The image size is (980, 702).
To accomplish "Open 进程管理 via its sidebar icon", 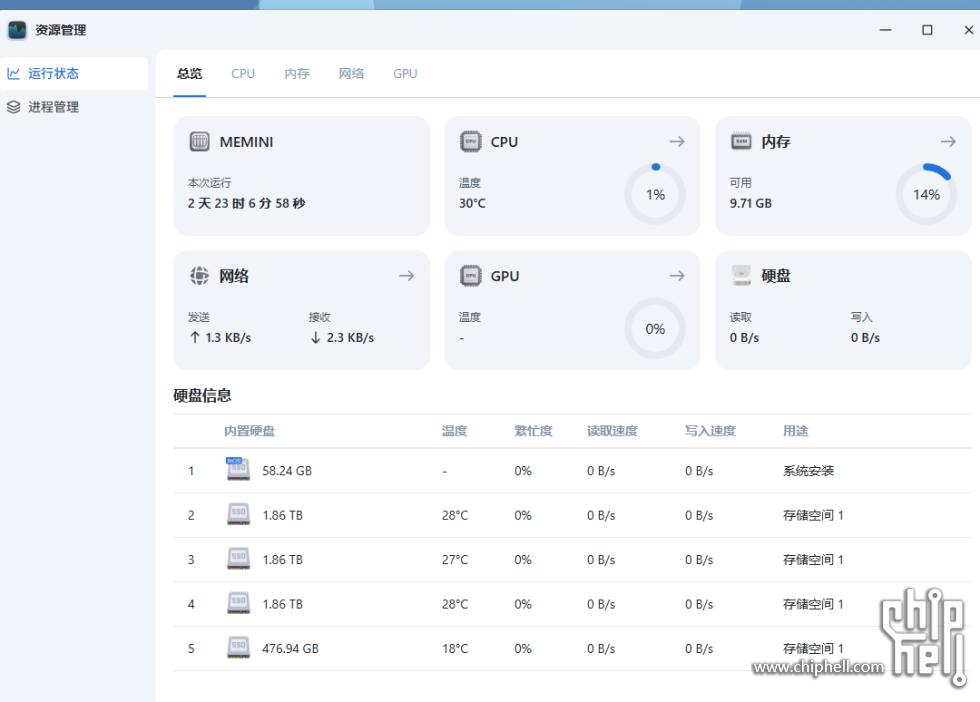I will pos(14,107).
